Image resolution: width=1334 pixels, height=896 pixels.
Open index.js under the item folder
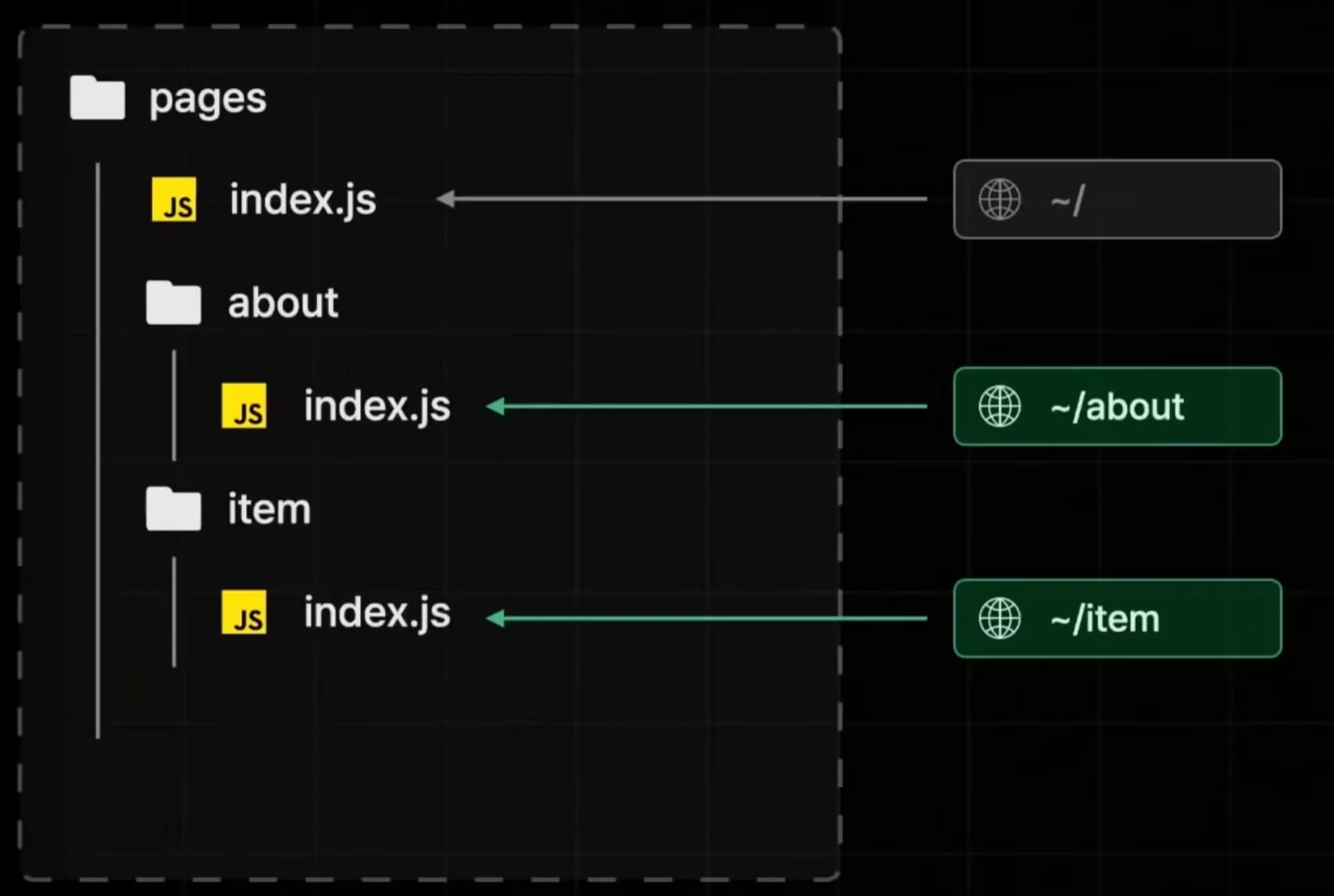[x=377, y=612]
